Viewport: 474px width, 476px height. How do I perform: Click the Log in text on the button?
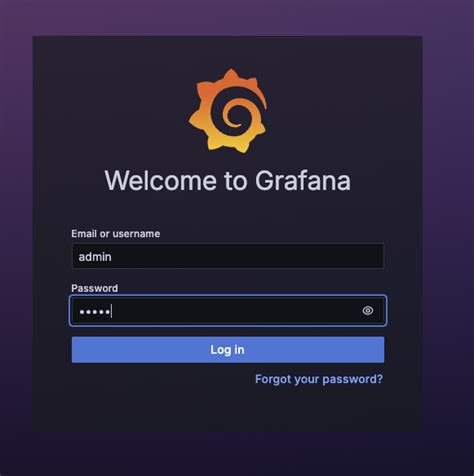[x=227, y=350]
